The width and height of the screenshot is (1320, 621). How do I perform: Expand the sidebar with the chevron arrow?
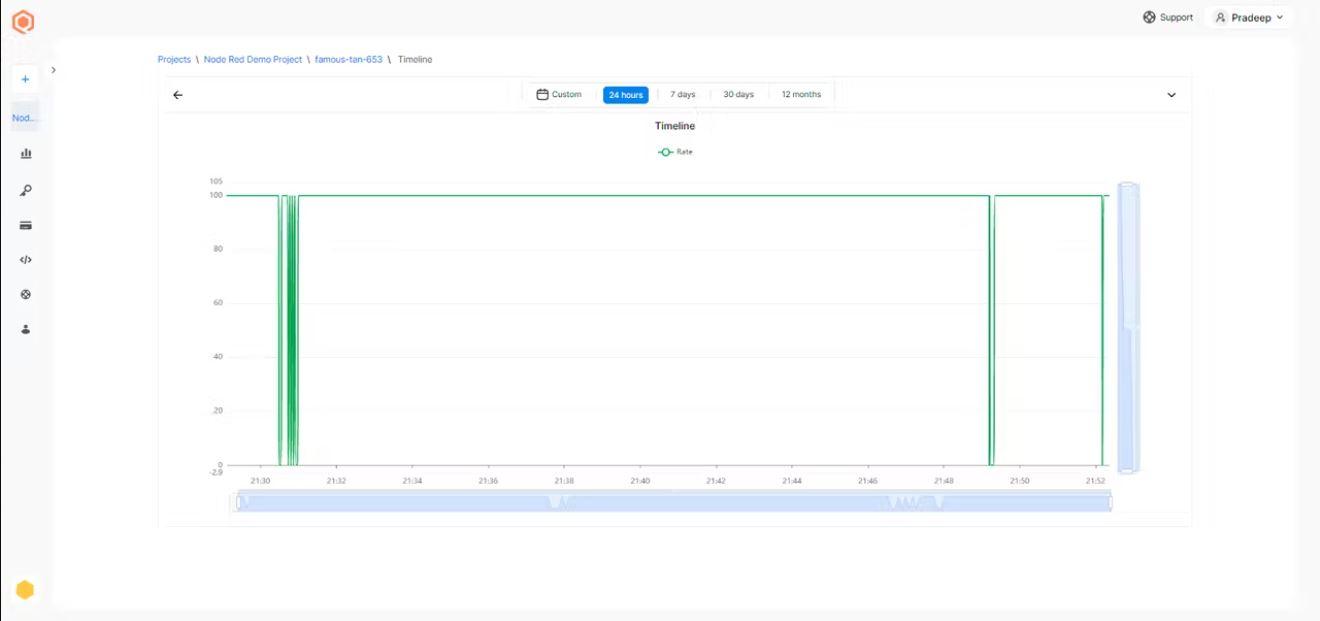[53, 70]
